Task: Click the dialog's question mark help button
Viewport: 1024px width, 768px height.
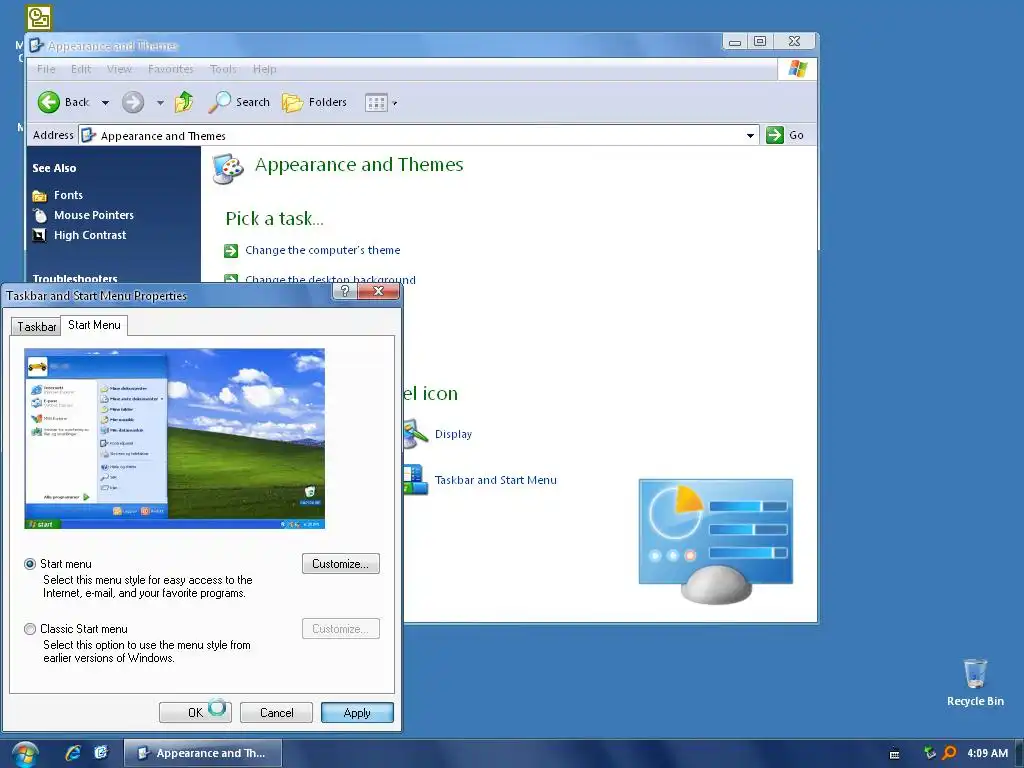Action: point(345,291)
